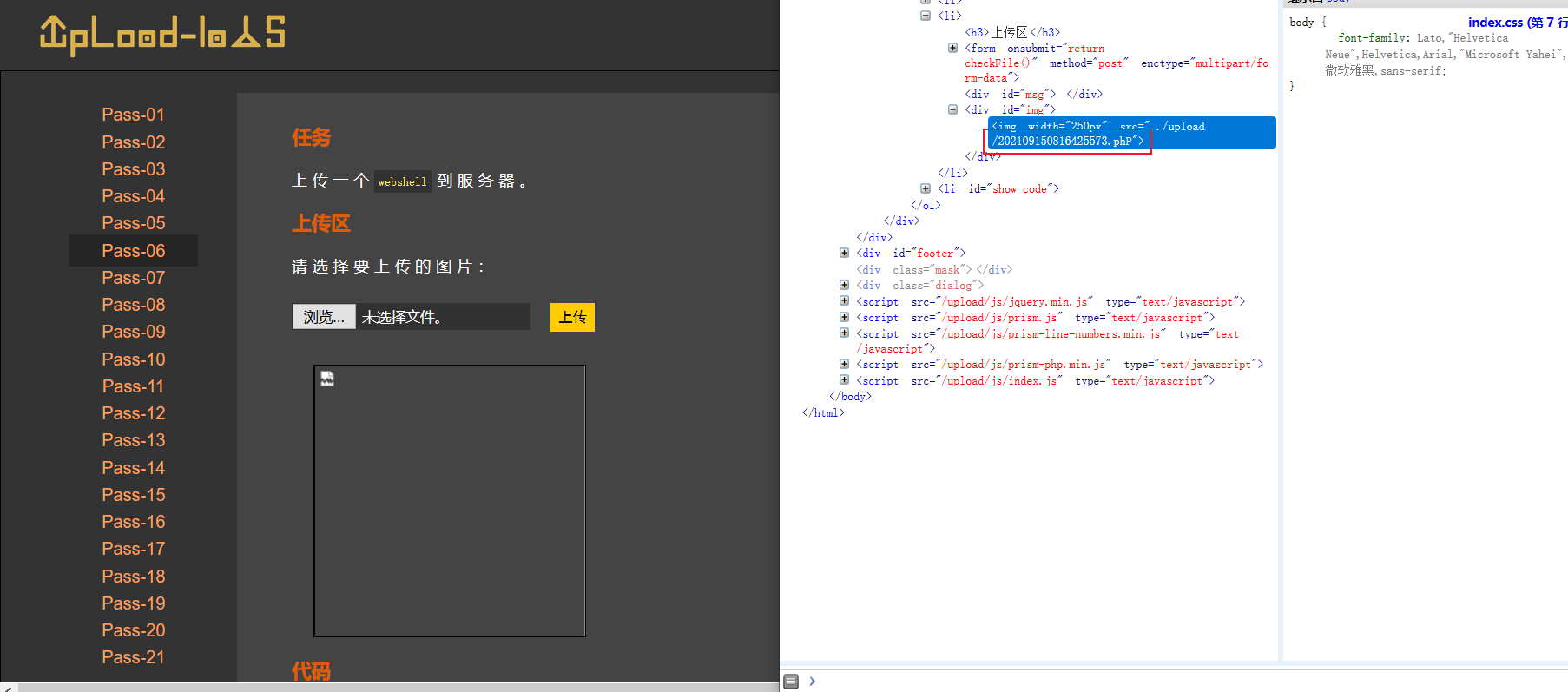Go to Pass-07 level

click(133, 278)
